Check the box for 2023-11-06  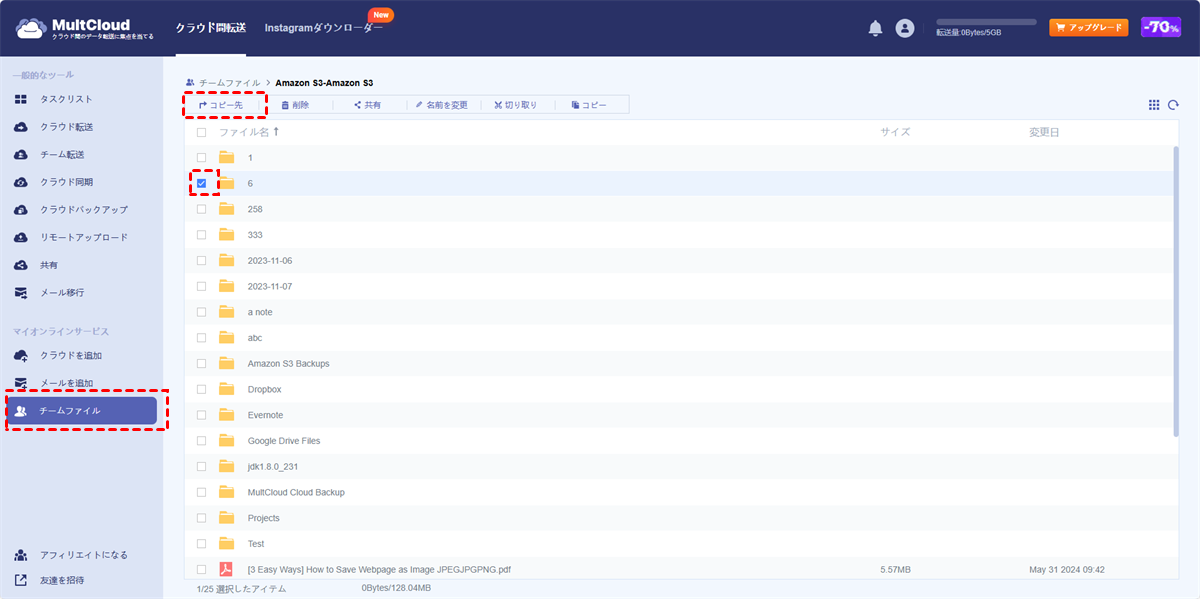(x=201, y=261)
